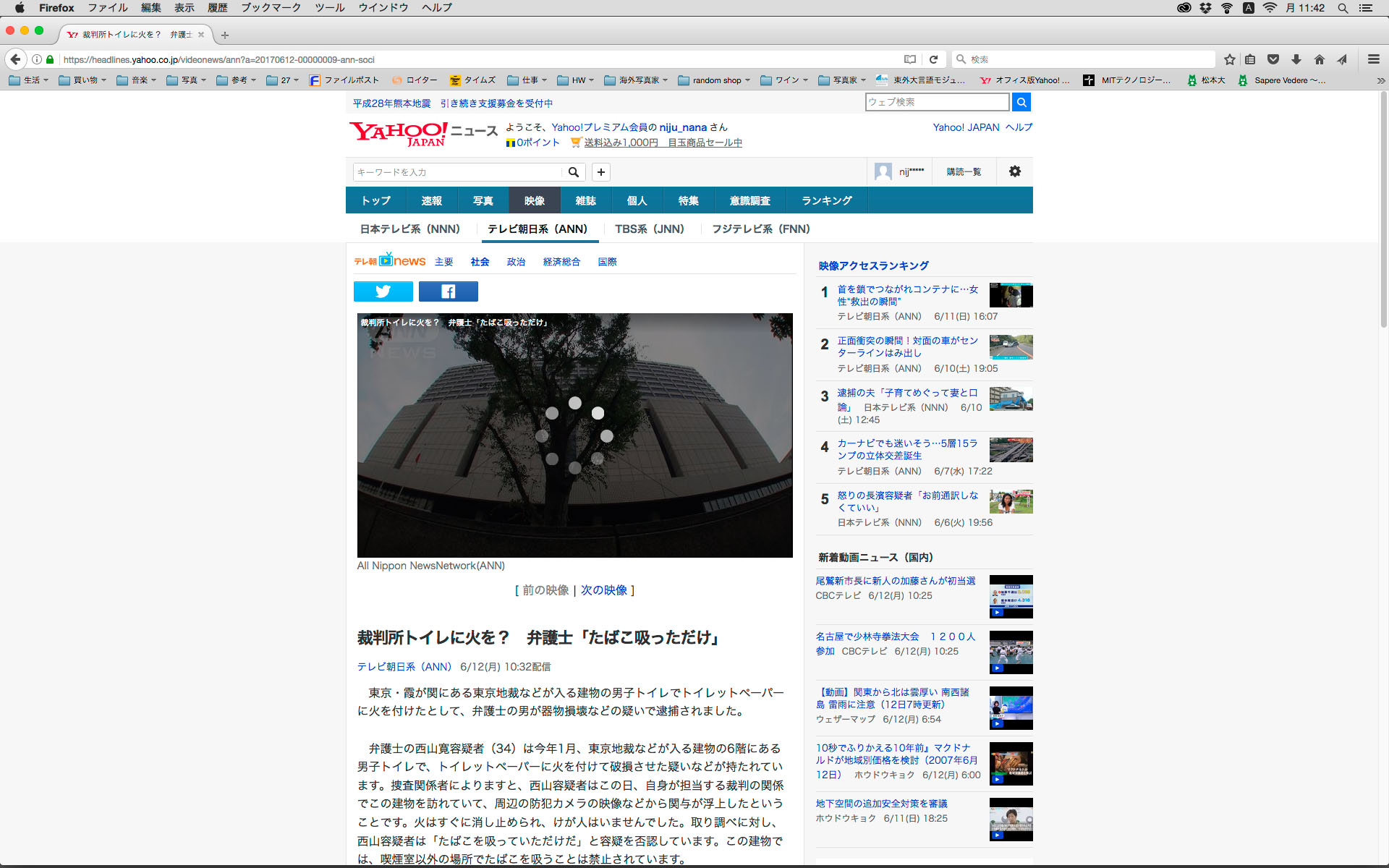Click the blue web search magnifier button
Screen dimensions: 1389x868
tap(1021, 102)
